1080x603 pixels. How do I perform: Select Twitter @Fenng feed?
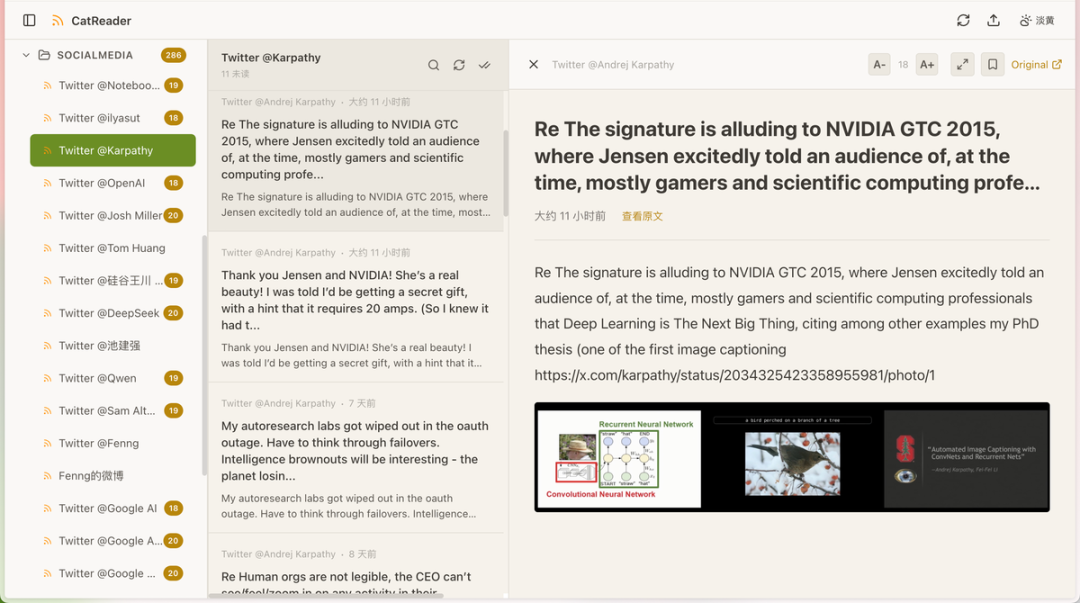(x=113, y=443)
